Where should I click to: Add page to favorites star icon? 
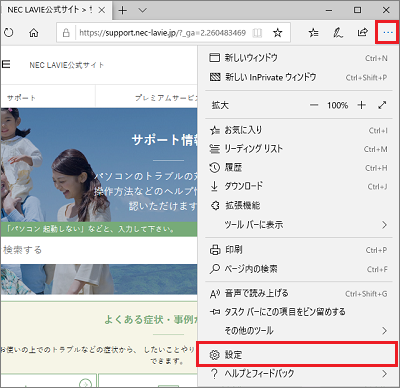[278, 33]
